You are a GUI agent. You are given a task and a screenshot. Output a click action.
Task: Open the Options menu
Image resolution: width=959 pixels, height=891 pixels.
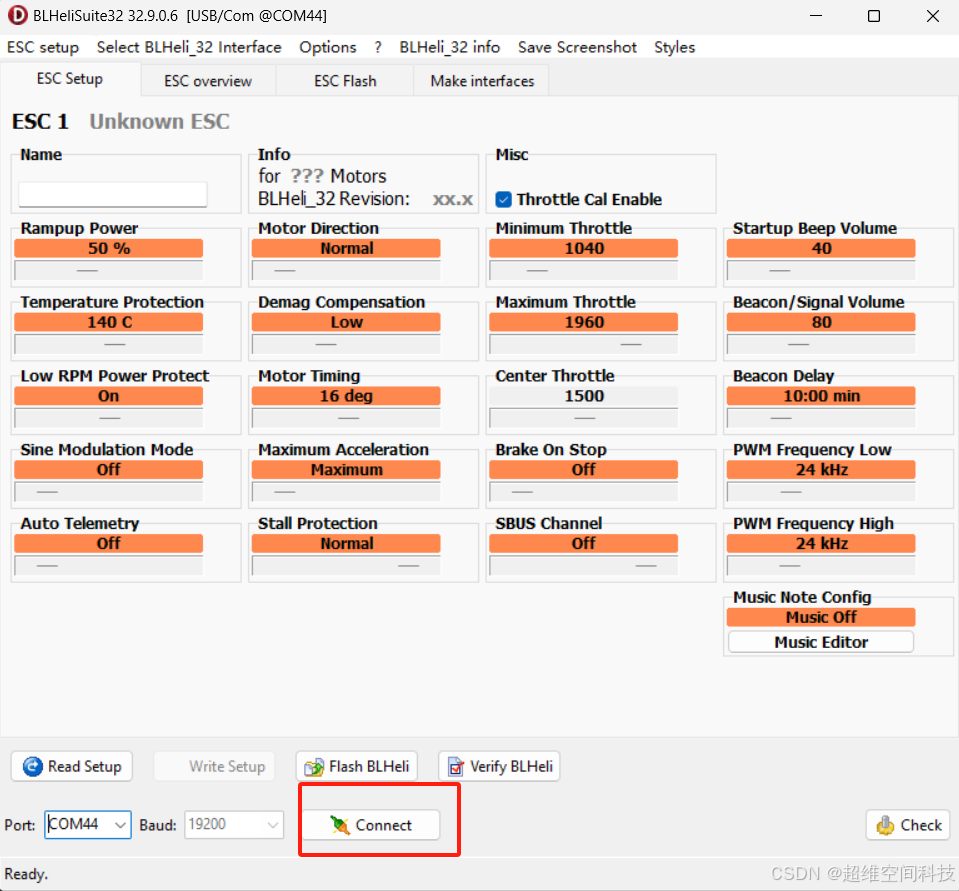coord(328,47)
